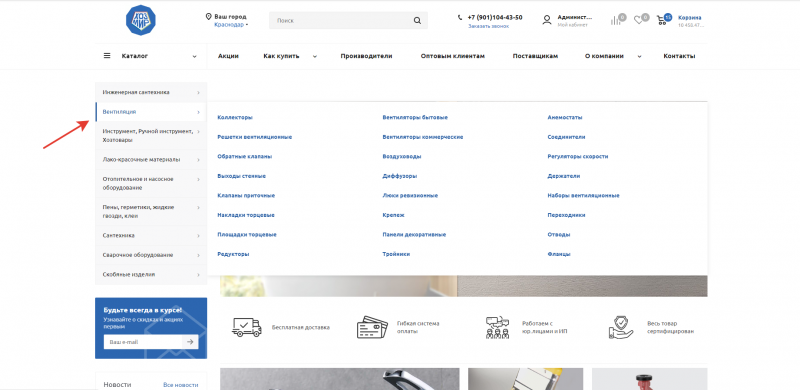800x390 pixels.
Task: Open the Оптовым клиентам menu item
Action: pos(453,56)
